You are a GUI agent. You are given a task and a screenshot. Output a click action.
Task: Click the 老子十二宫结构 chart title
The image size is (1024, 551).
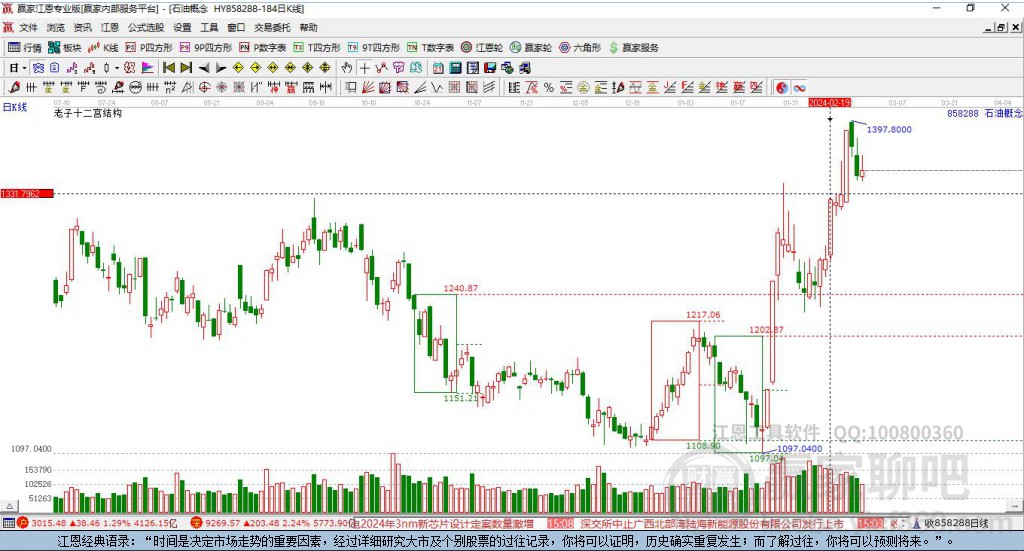pos(88,113)
